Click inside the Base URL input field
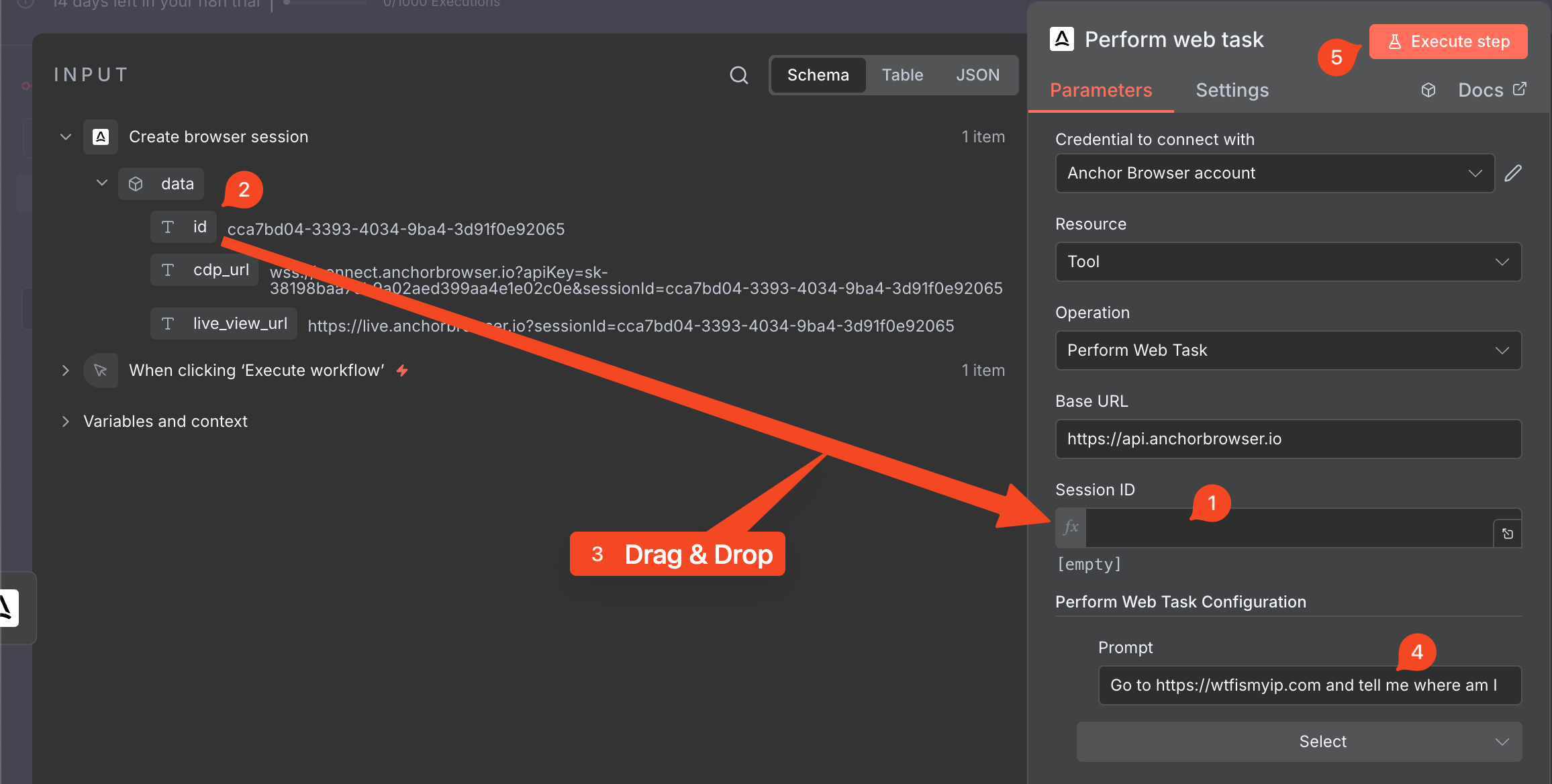This screenshot has width=1552, height=784. click(x=1288, y=439)
